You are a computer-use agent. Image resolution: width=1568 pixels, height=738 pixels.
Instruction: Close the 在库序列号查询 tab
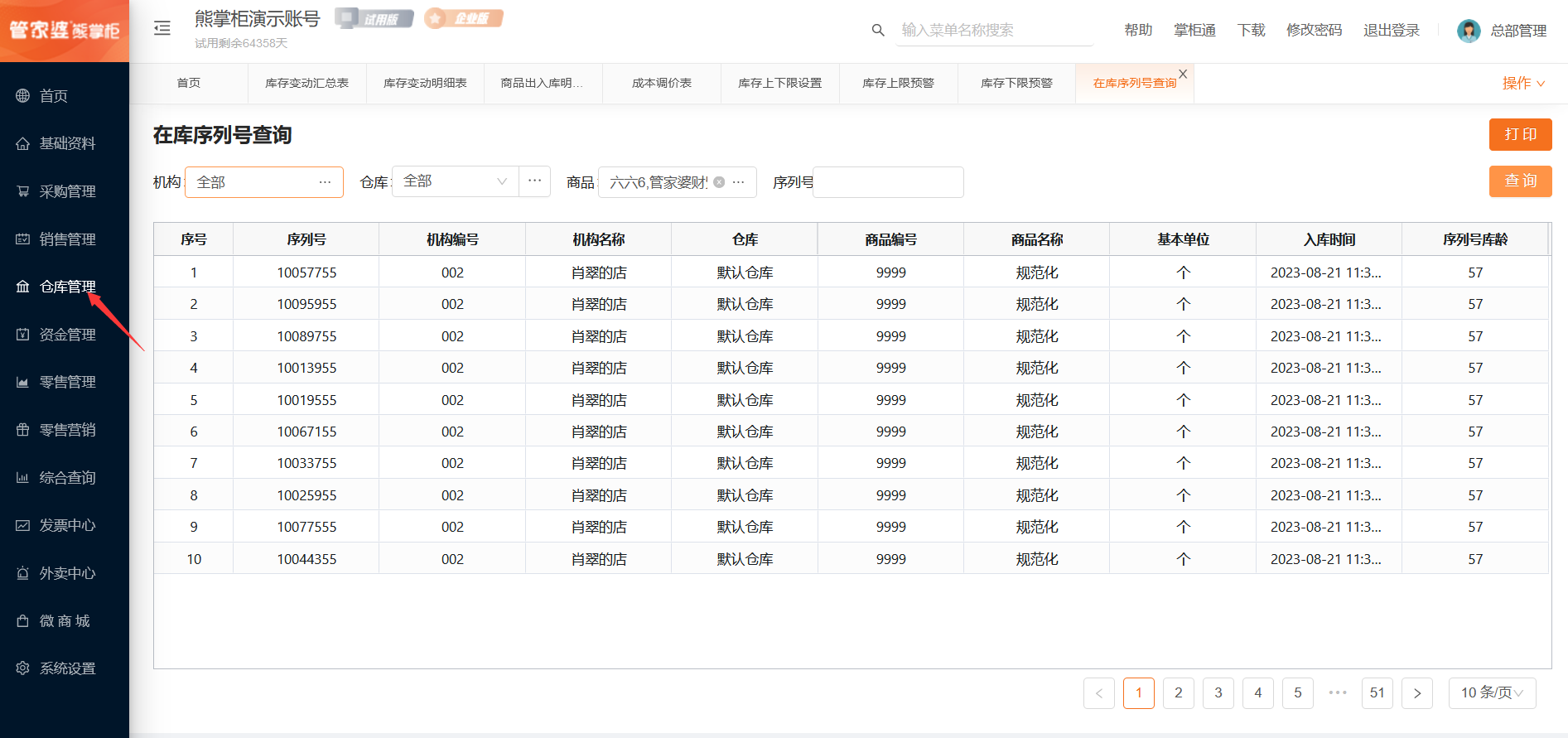click(1183, 74)
